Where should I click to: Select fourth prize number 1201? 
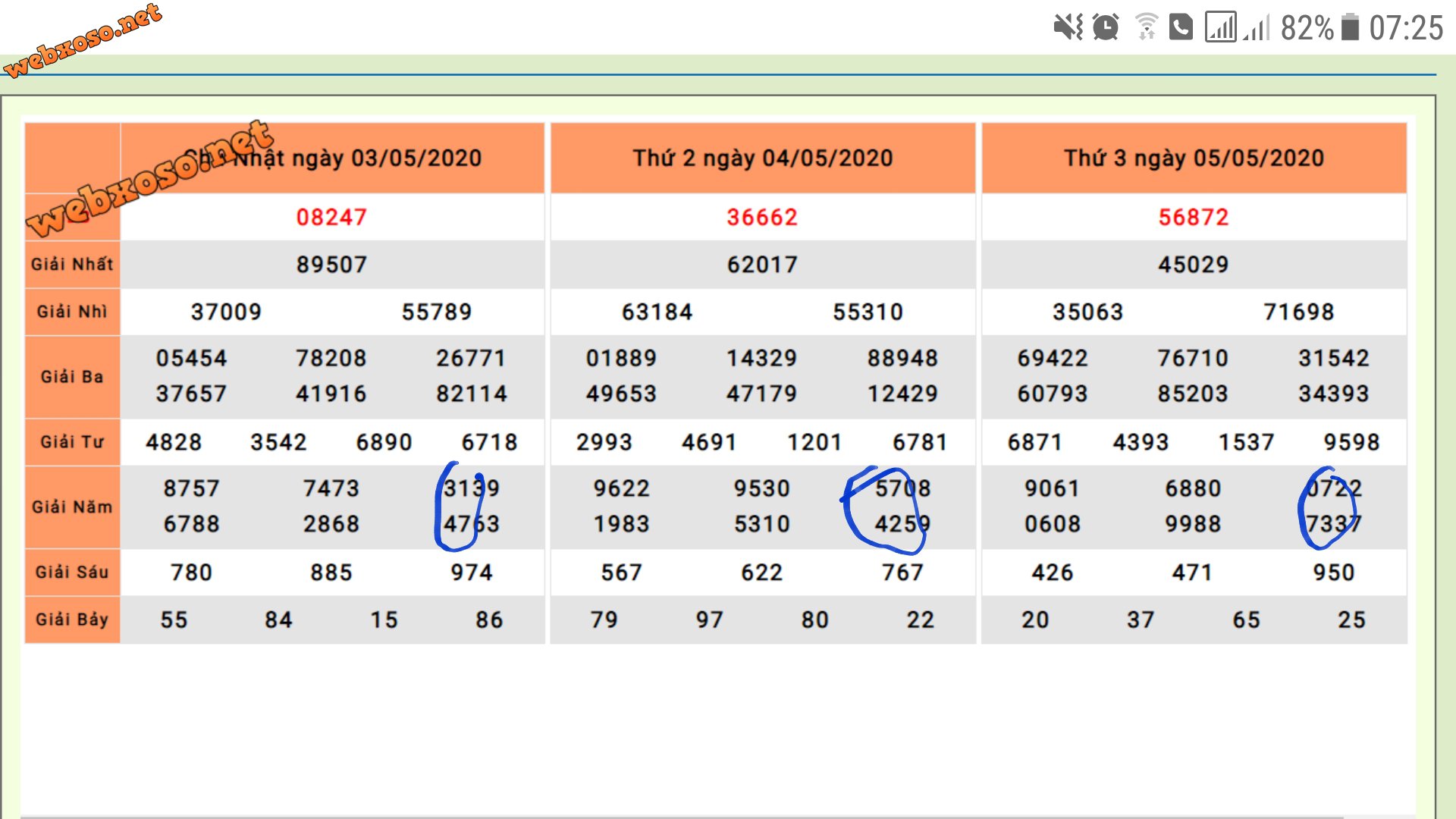(x=815, y=442)
